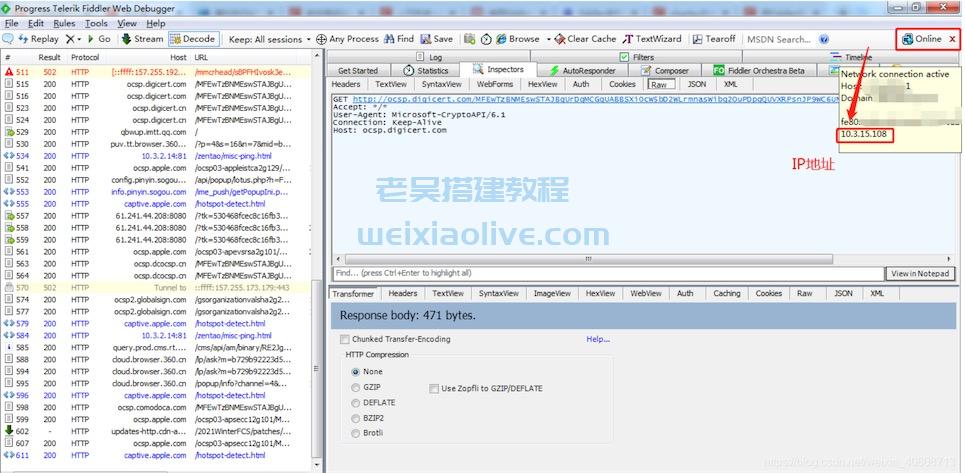Select the GZIP compression radio button
965x473 pixels.
pyautogui.click(x=356, y=387)
